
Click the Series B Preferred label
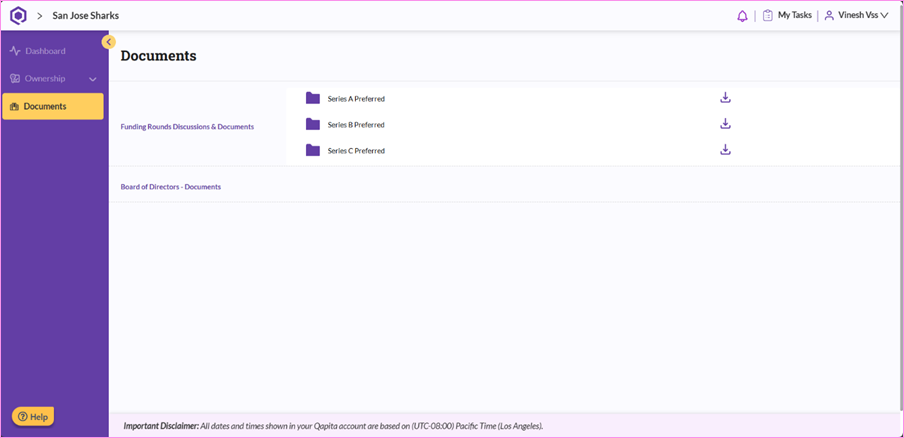(356, 124)
